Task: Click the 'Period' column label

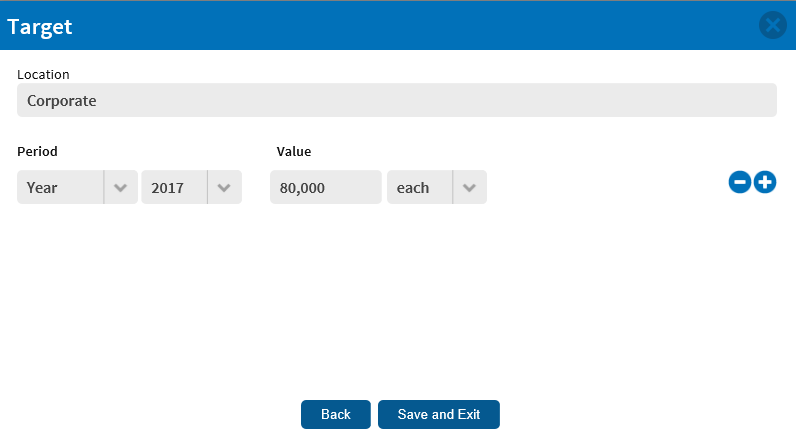Action: click(37, 151)
